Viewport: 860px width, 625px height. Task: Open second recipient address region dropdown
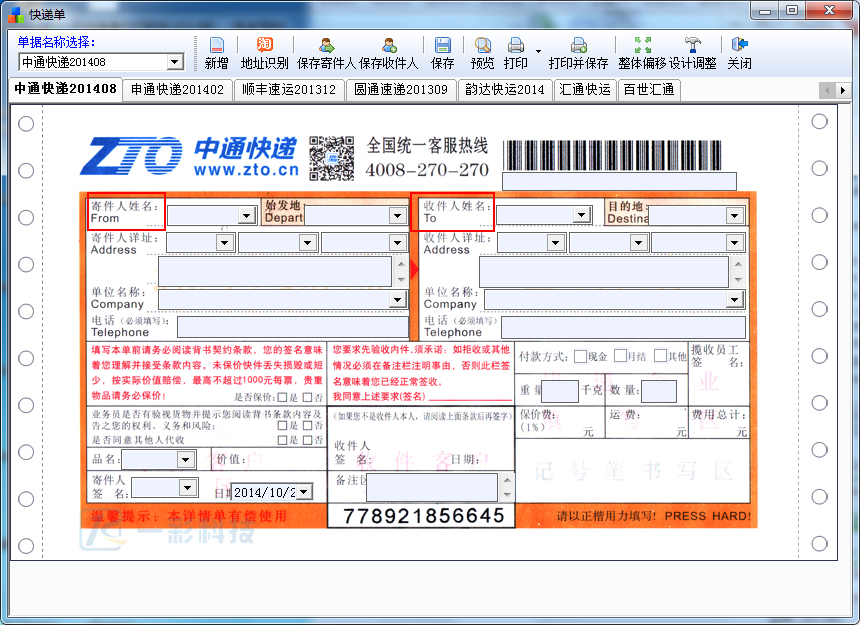[638, 242]
